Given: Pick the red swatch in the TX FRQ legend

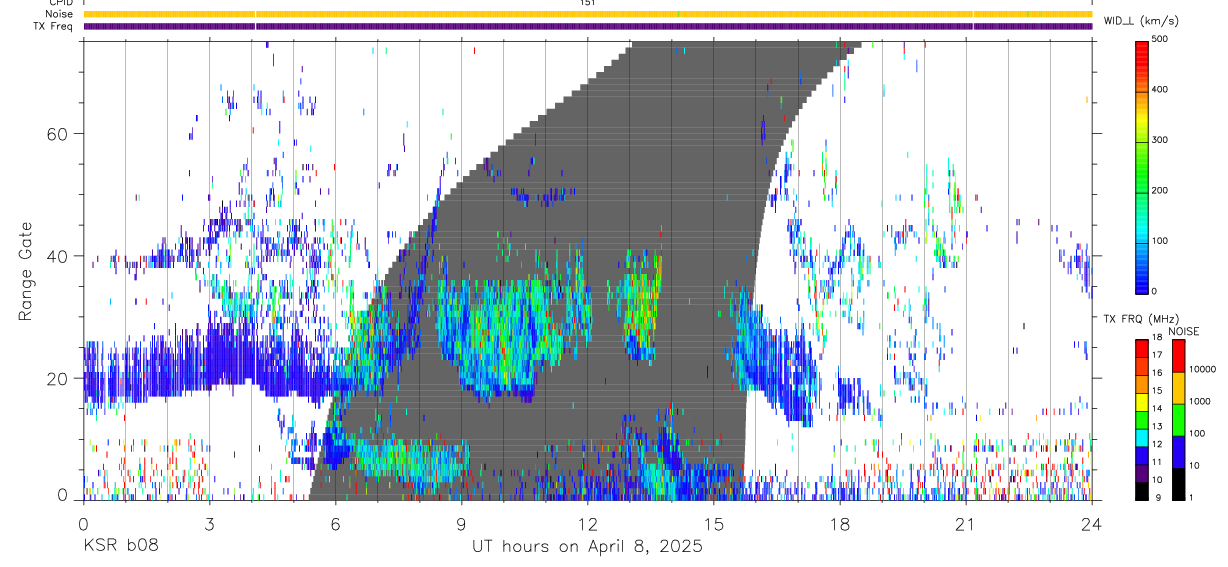Looking at the screenshot, I should 1141,348.
